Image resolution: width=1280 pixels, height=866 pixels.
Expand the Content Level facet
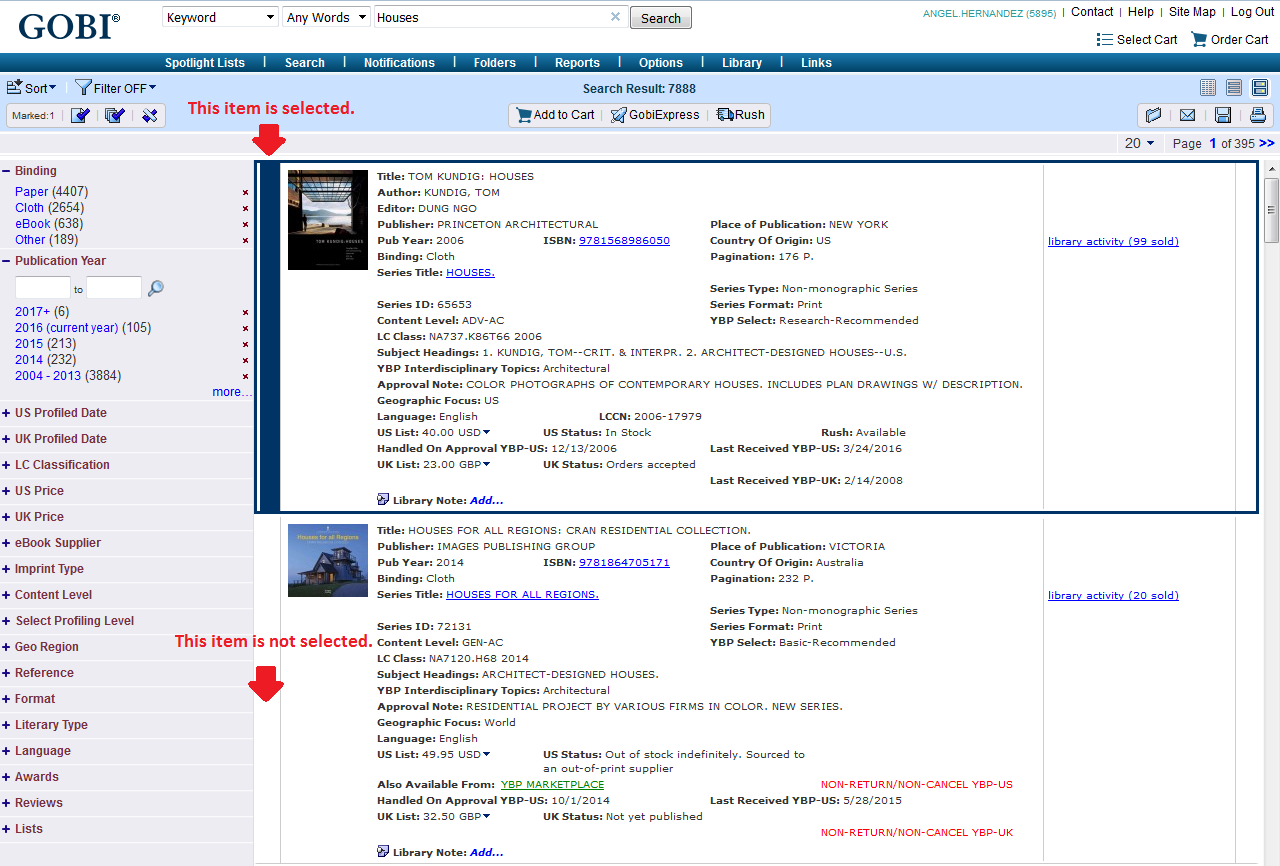tap(6, 595)
